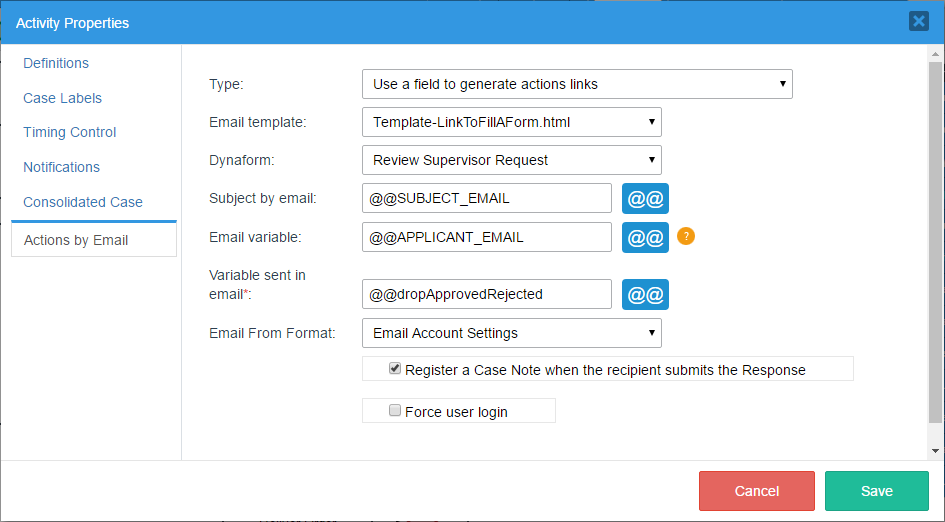Select the Notifications tab
Viewport: 945px width, 522px height.
[61, 167]
